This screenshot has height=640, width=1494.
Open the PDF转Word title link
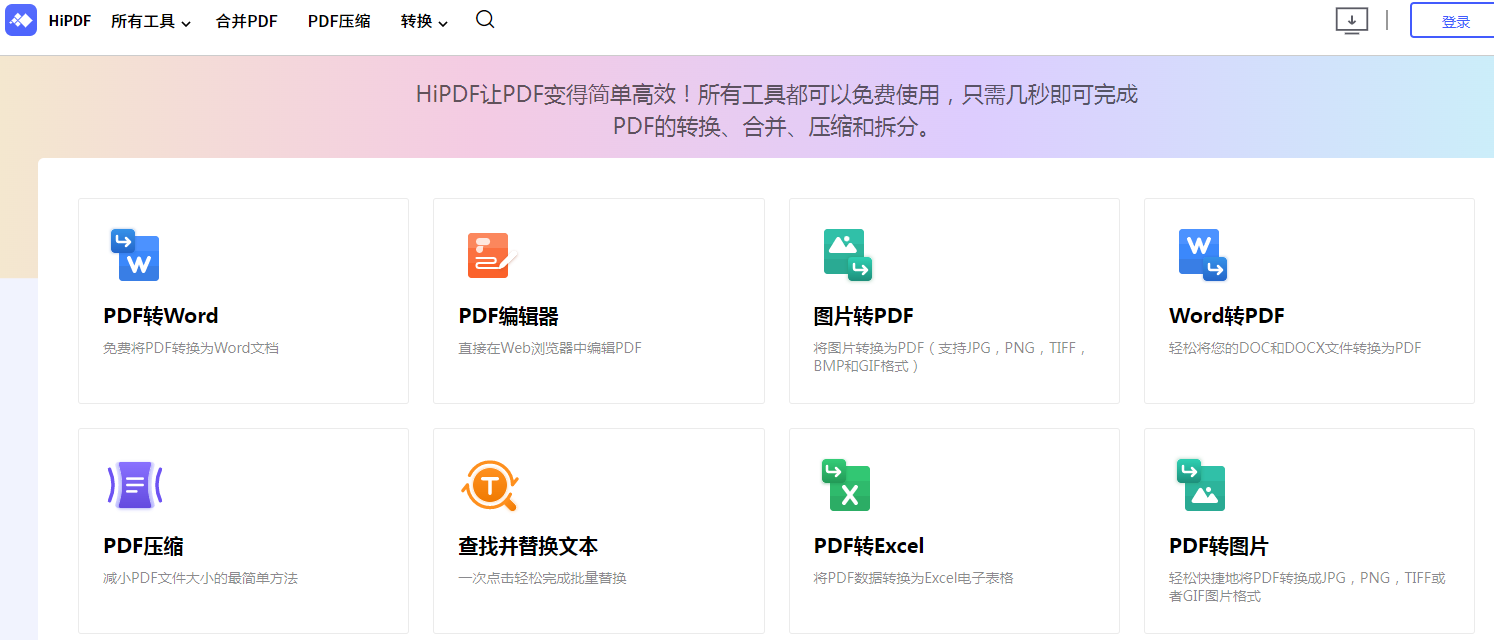160,315
